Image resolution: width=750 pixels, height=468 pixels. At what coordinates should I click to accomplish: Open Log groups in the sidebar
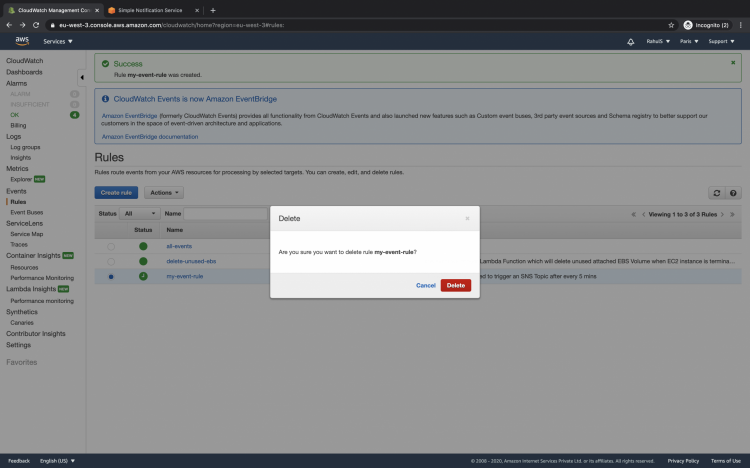point(25,147)
